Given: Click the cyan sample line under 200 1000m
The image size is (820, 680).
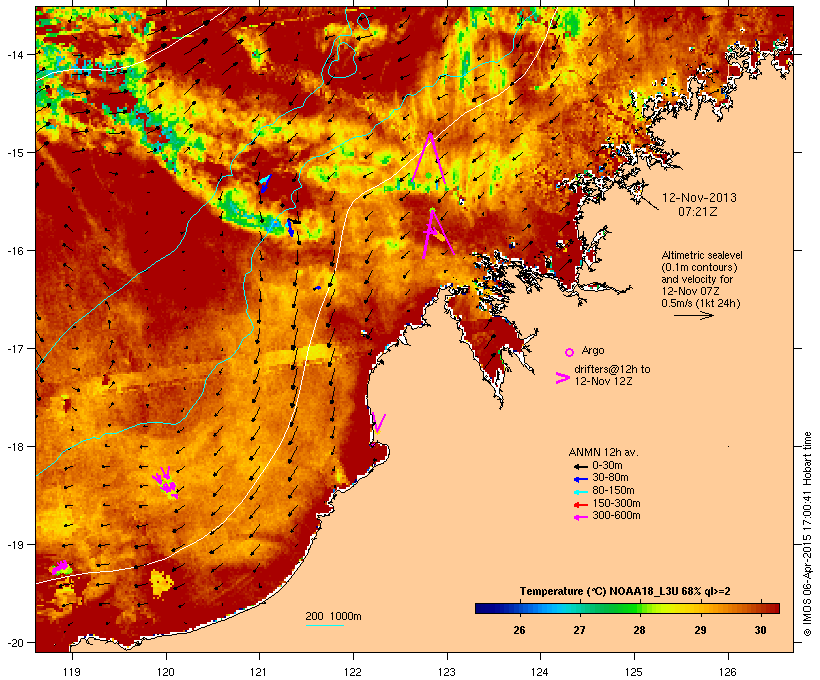Looking at the screenshot, I should point(324,625).
